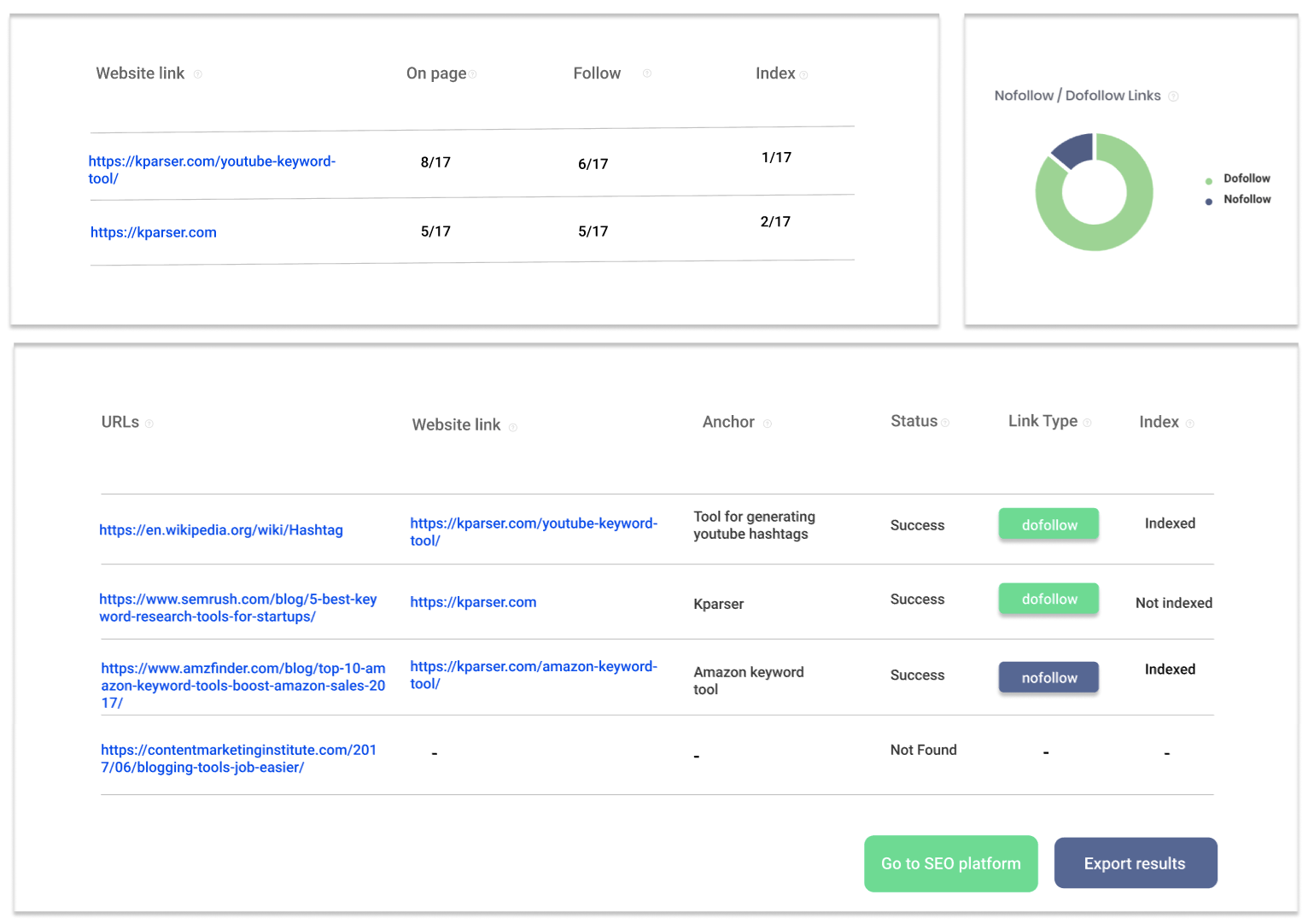Click the green Dofollow legend dot

pos(1209,181)
